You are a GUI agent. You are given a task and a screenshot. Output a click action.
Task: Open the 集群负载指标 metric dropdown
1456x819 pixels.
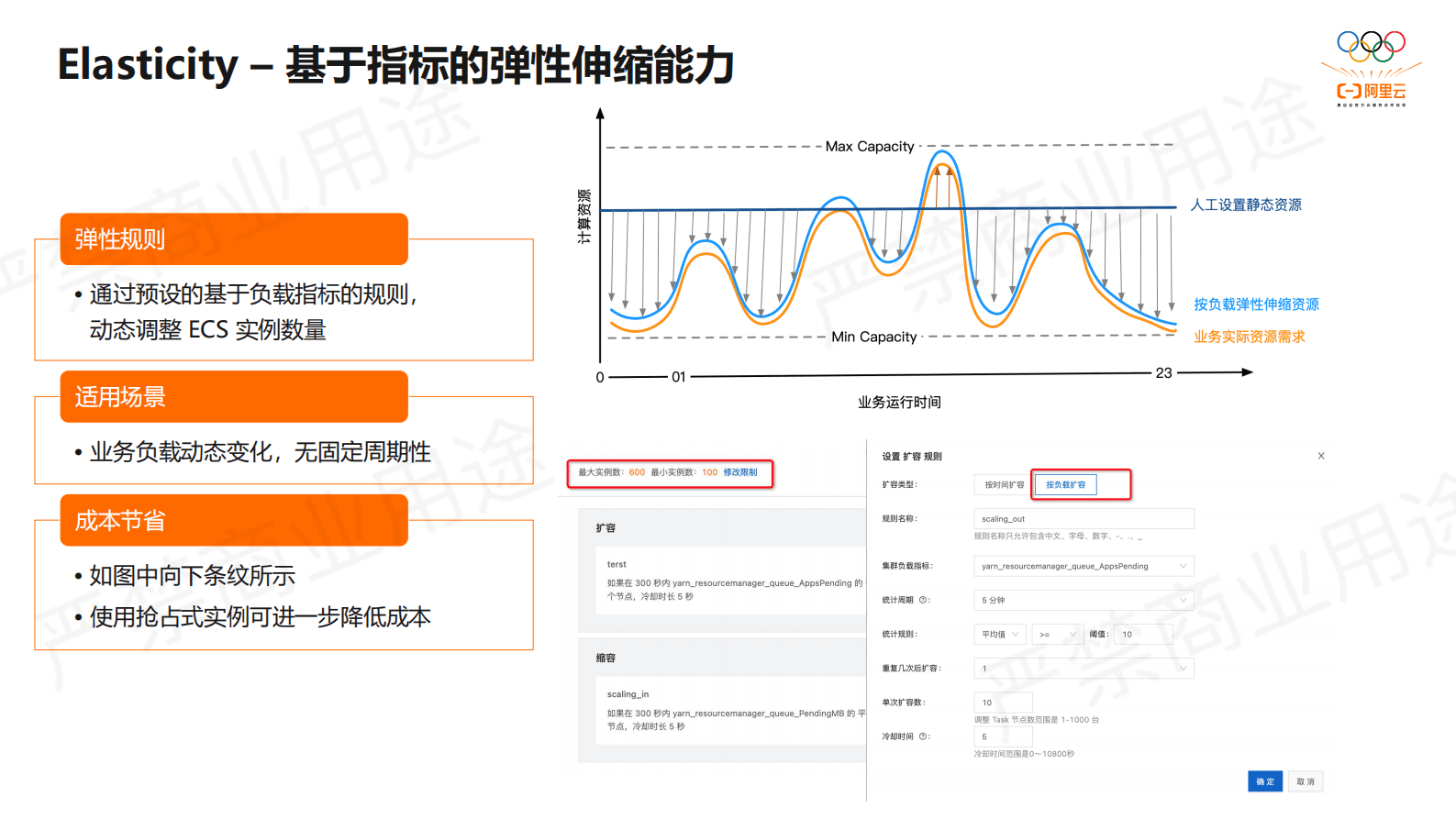coord(1083,567)
